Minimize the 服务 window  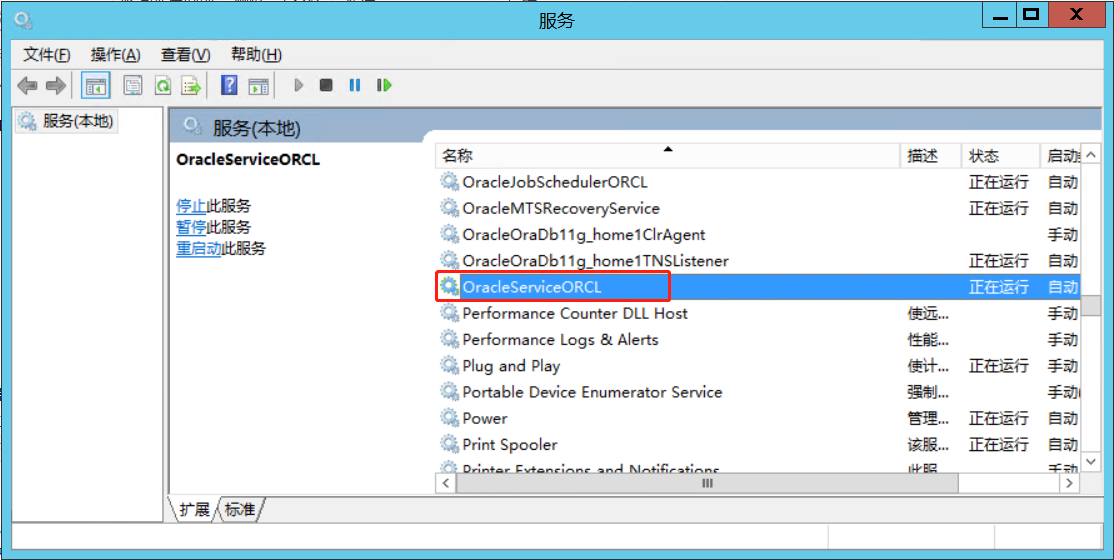click(x=1000, y=13)
